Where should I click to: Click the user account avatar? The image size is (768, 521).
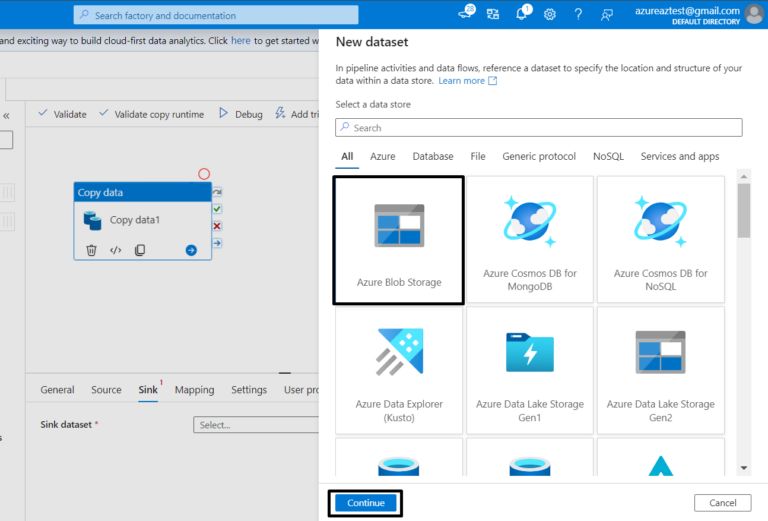[754, 14]
